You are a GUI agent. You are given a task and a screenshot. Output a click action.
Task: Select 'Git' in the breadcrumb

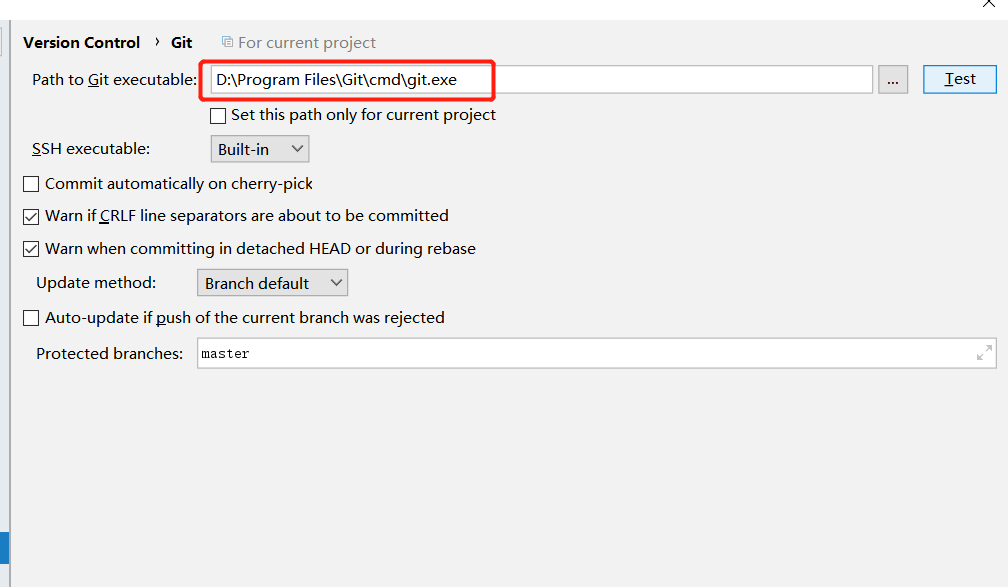(181, 42)
